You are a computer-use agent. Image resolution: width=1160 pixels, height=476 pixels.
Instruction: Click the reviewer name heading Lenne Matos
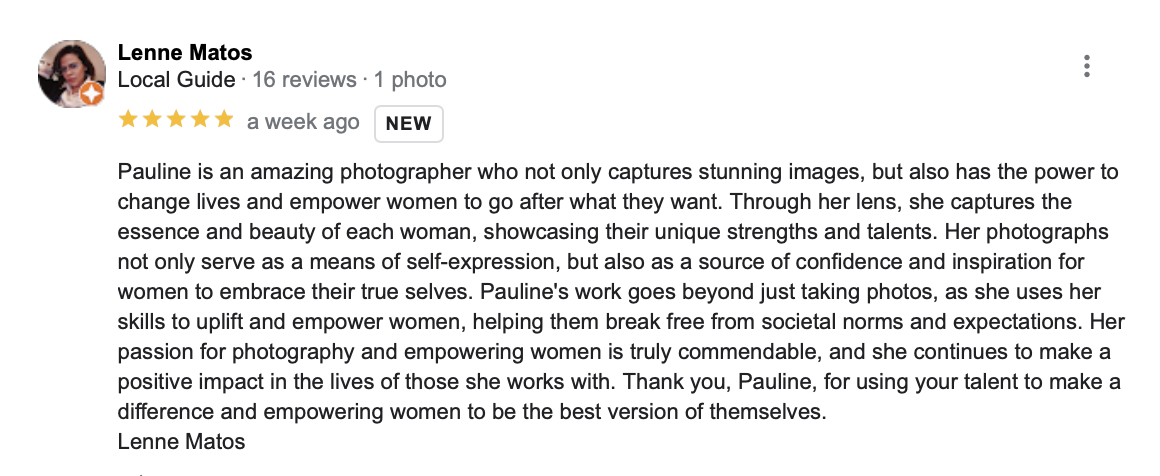tap(185, 52)
